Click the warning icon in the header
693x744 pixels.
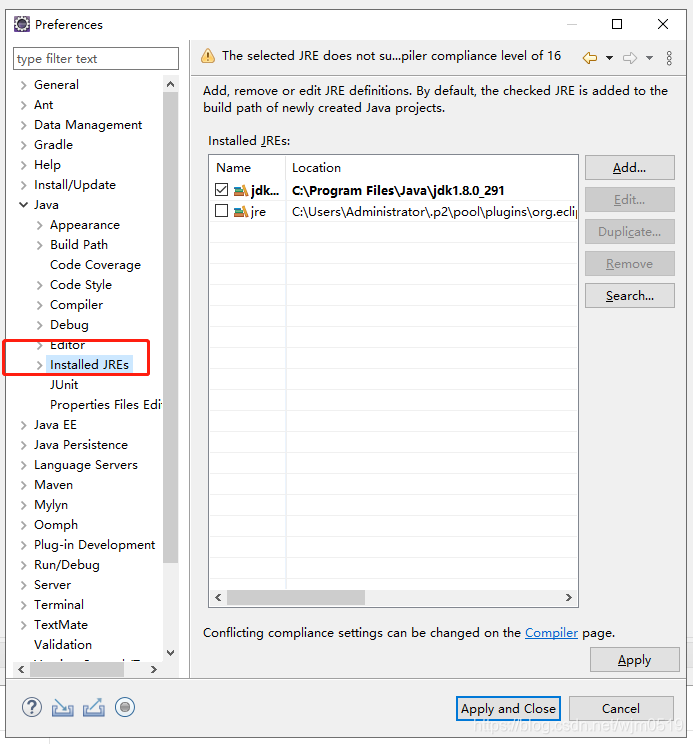point(208,56)
